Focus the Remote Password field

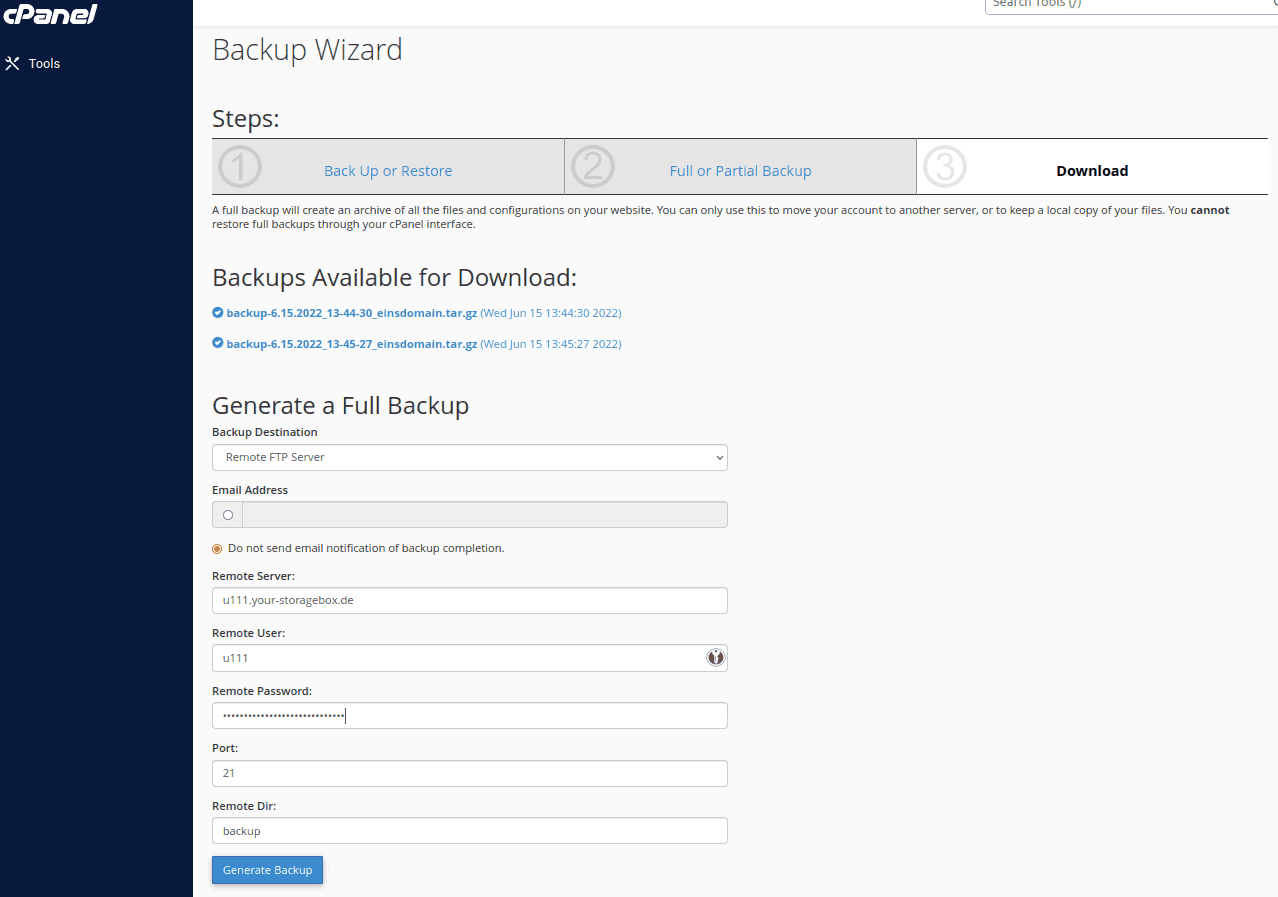click(x=469, y=716)
